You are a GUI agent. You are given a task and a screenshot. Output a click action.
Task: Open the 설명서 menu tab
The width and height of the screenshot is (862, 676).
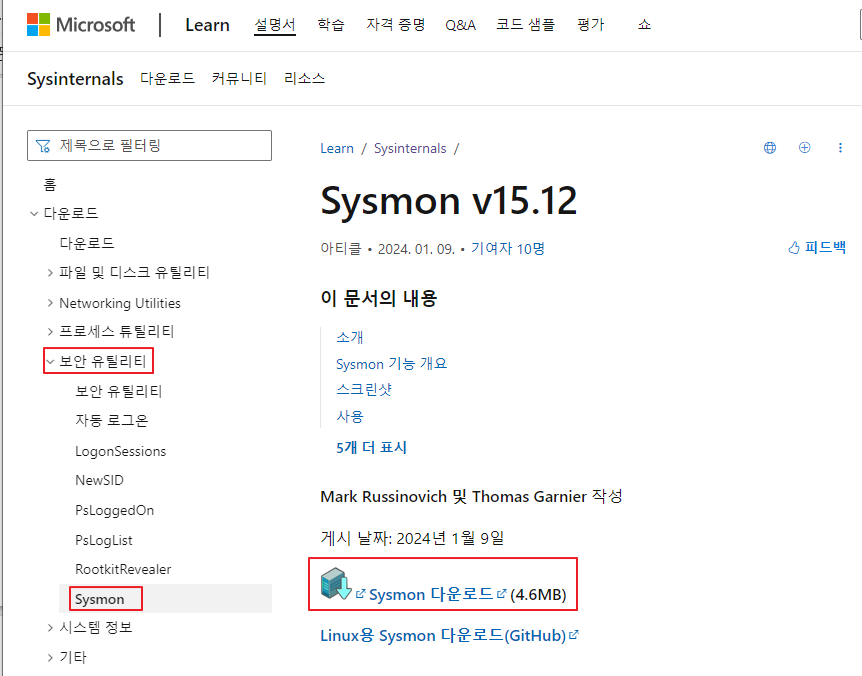click(x=275, y=25)
